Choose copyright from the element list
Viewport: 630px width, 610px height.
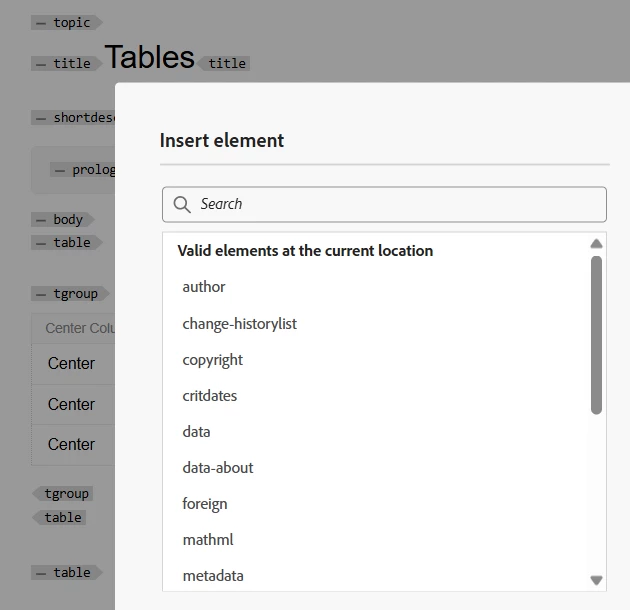pyautogui.click(x=212, y=360)
